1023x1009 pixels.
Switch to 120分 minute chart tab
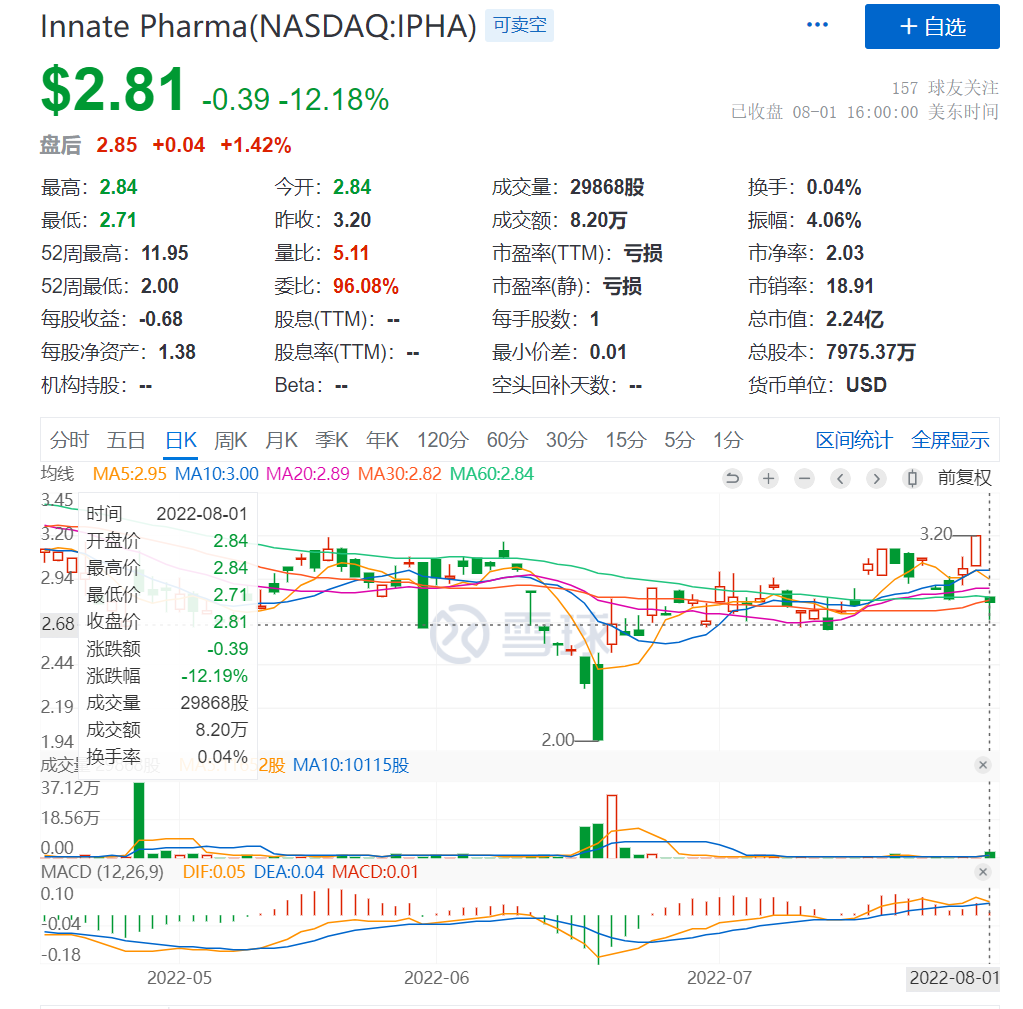pyautogui.click(x=443, y=440)
